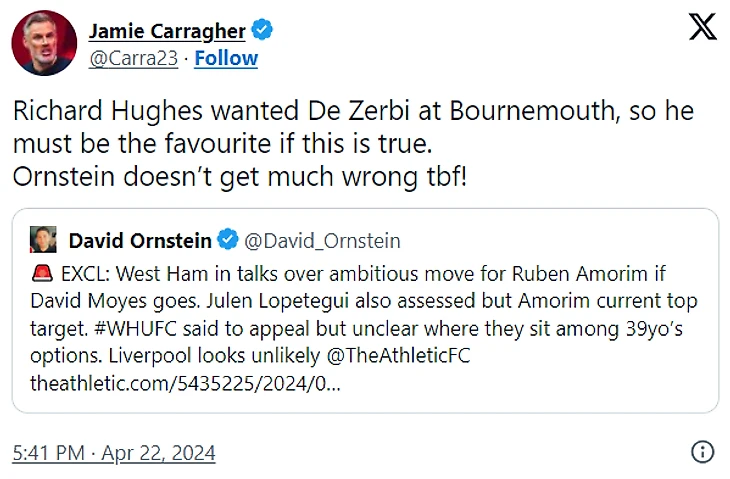Follow Jamie Carragher via Follow link

tap(226, 58)
